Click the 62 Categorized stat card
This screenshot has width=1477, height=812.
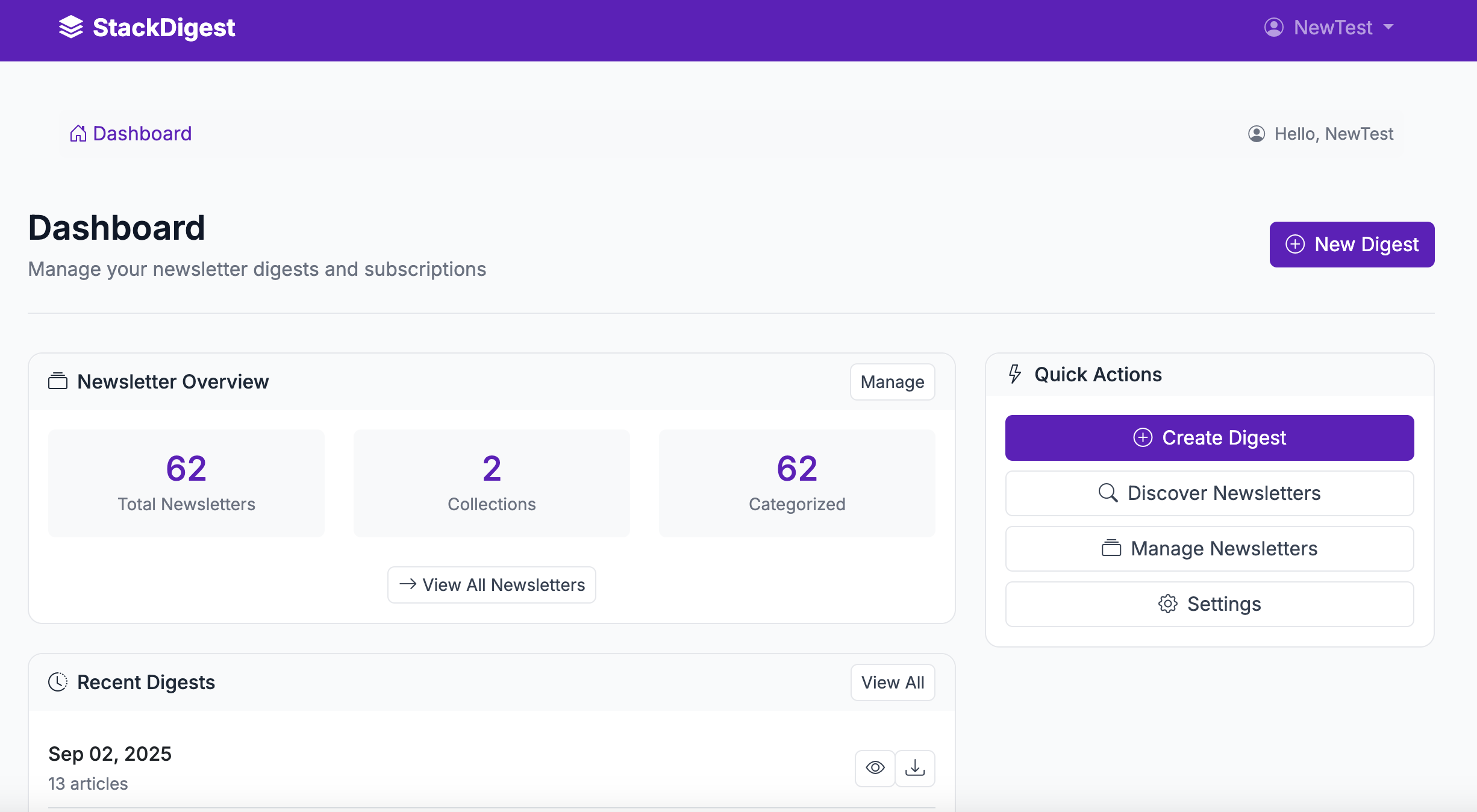point(796,483)
